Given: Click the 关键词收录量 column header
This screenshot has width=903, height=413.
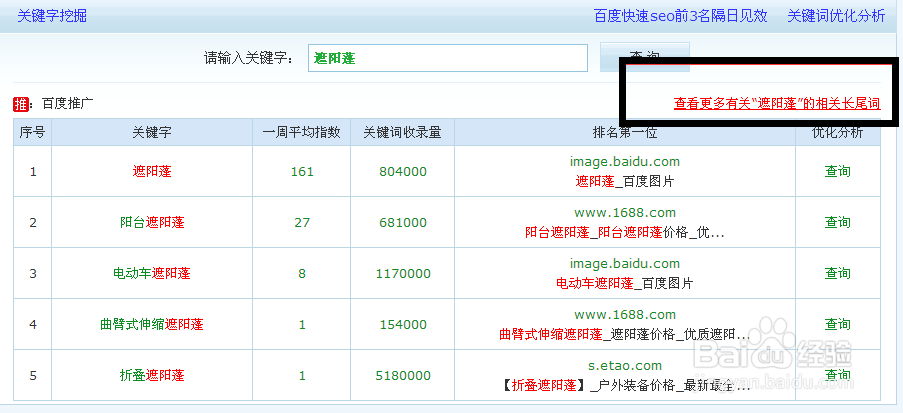Looking at the screenshot, I should coord(403,132).
